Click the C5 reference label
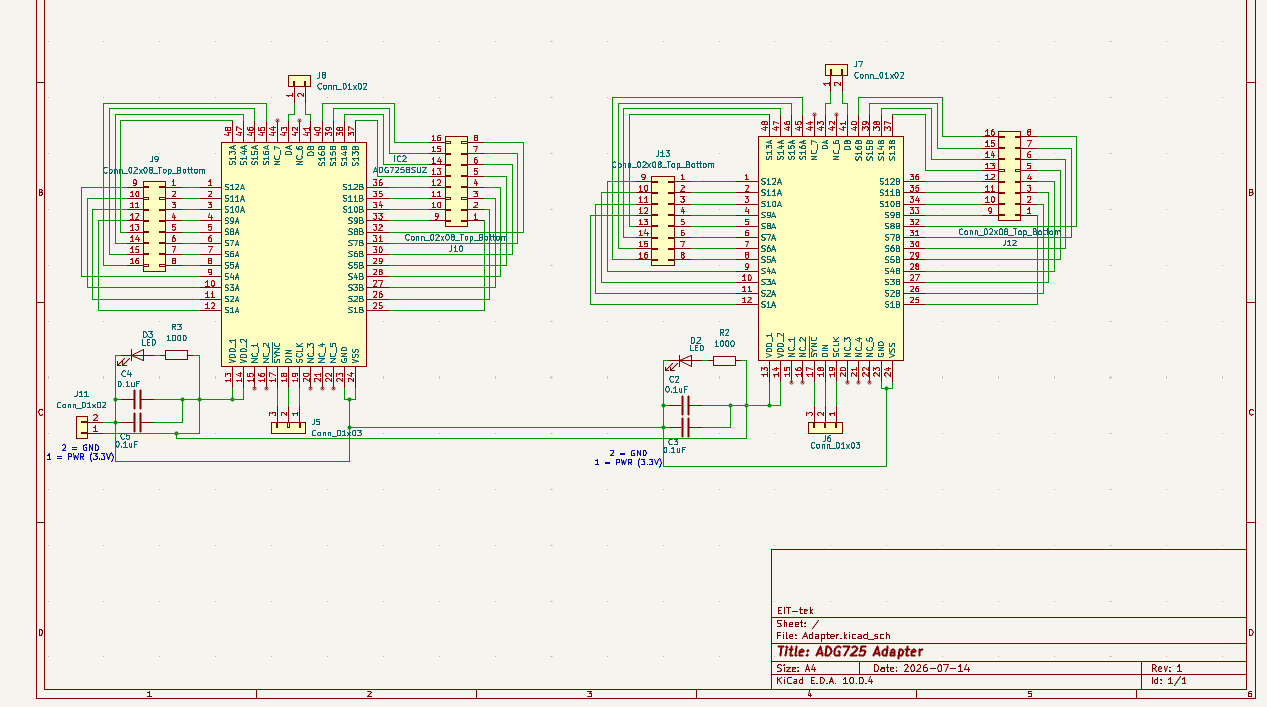 (x=124, y=436)
